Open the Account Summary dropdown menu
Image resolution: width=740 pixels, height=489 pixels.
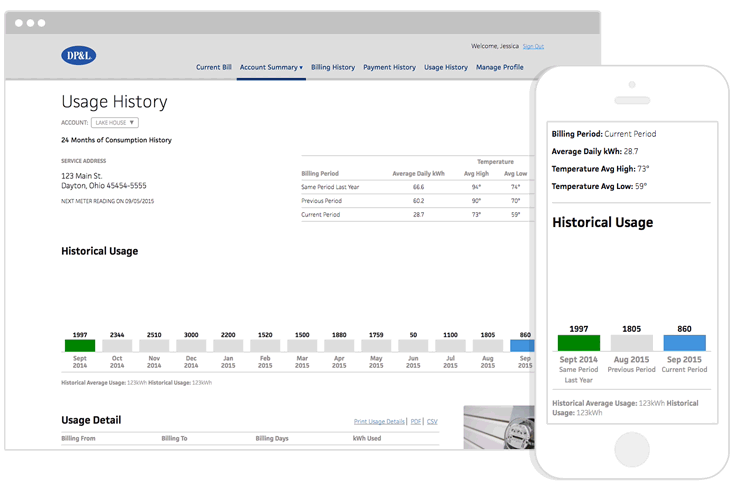pyautogui.click(x=271, y=67)
